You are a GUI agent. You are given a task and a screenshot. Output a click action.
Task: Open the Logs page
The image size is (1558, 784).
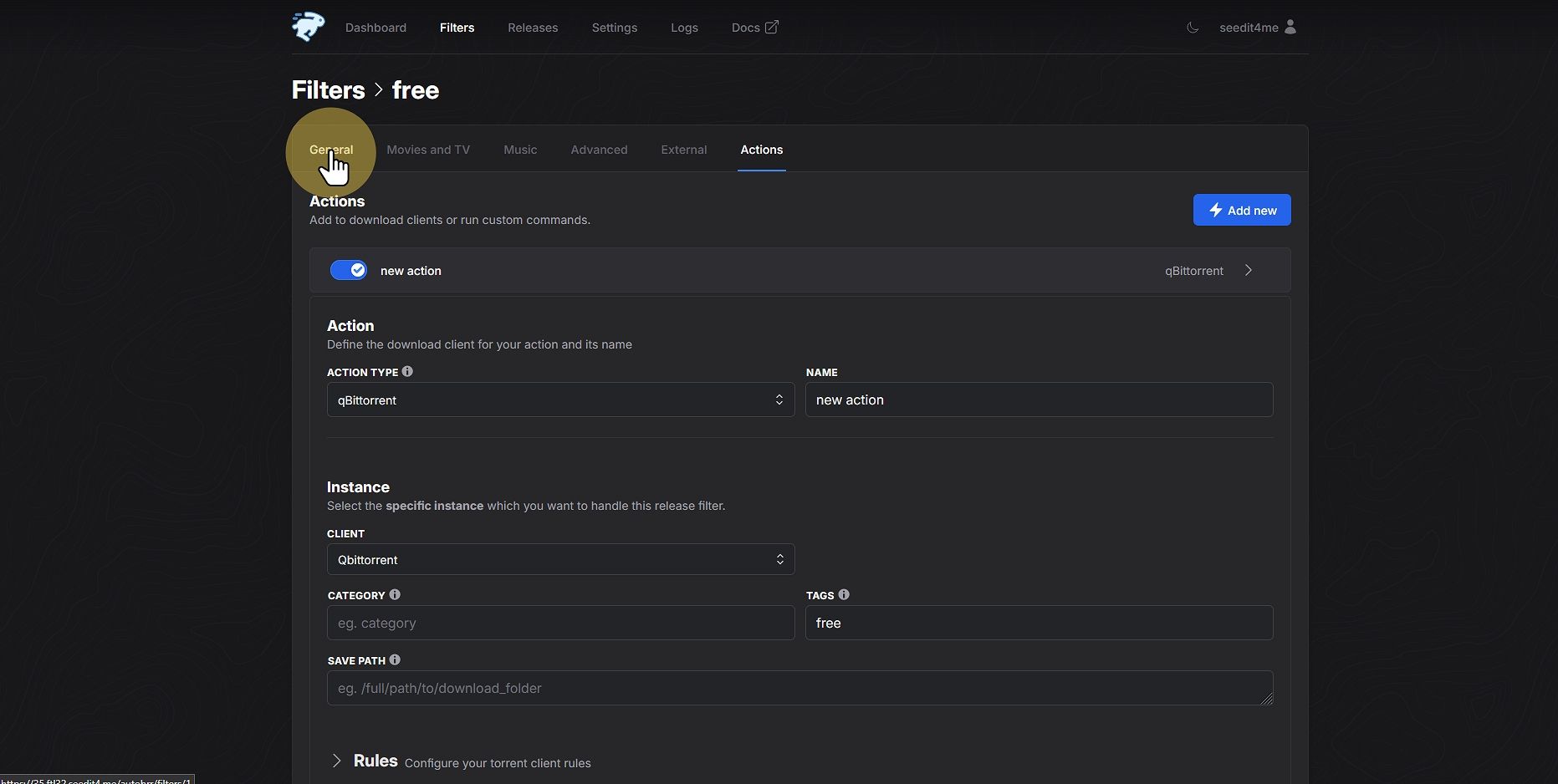684,28
